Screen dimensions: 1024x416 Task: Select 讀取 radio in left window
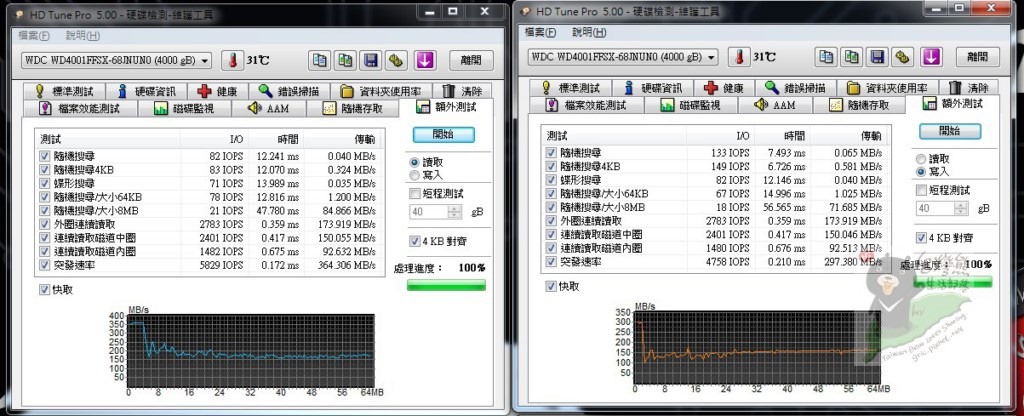click(x=414, y=162)
